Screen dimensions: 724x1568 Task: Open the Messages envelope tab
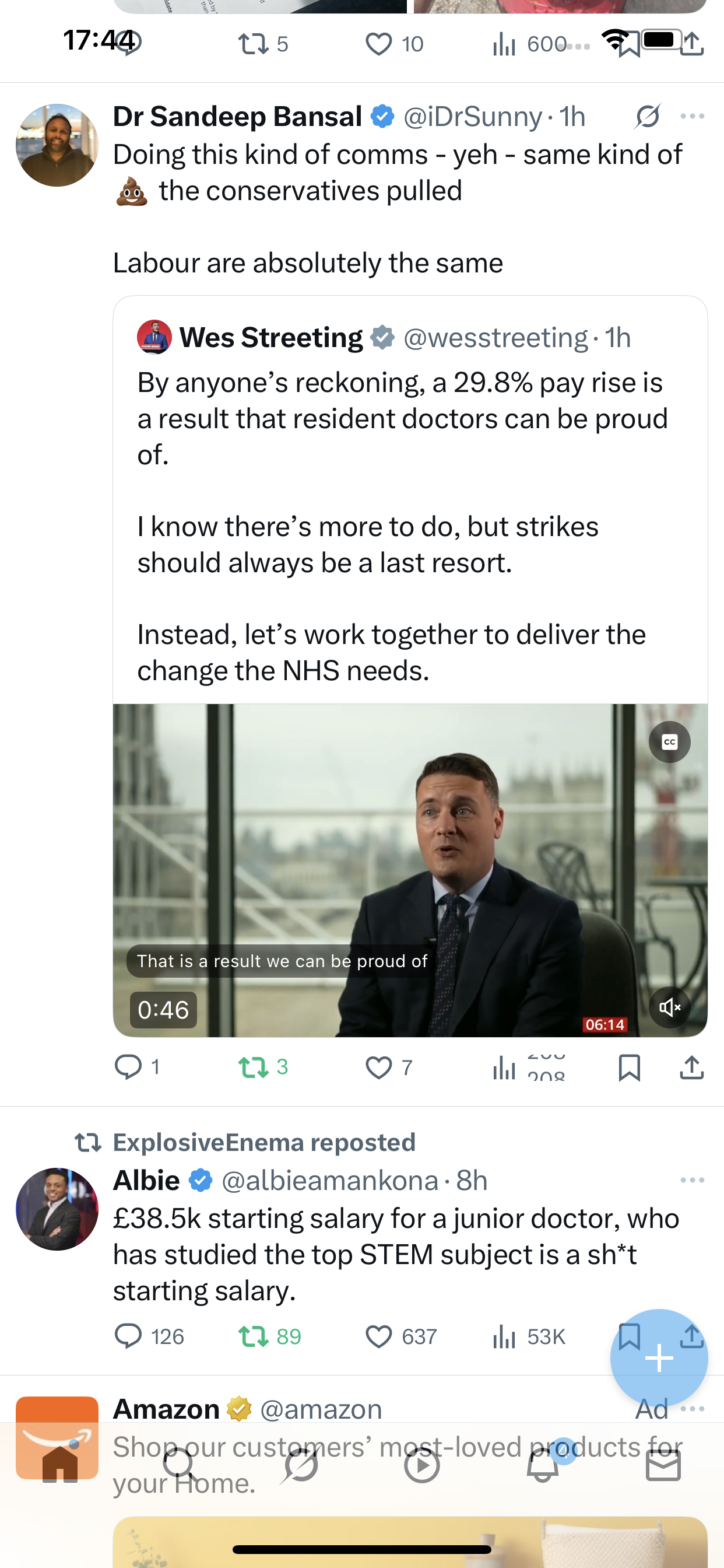[x=663, y=1465]
